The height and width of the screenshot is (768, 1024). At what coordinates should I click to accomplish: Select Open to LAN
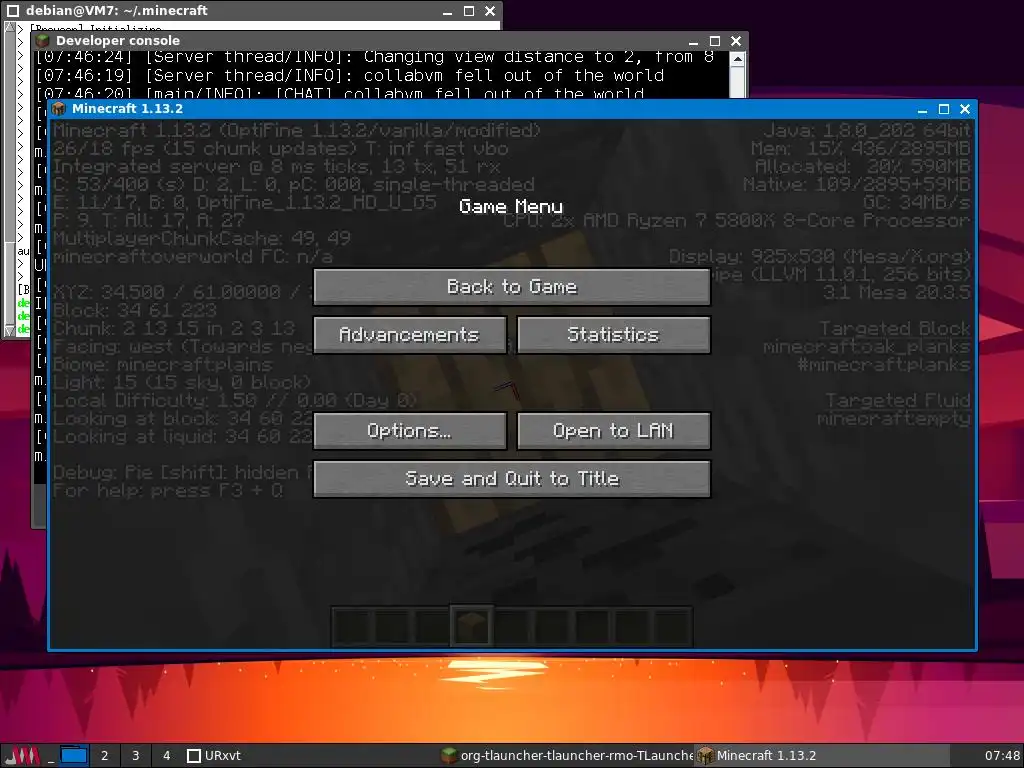(613, 431)
